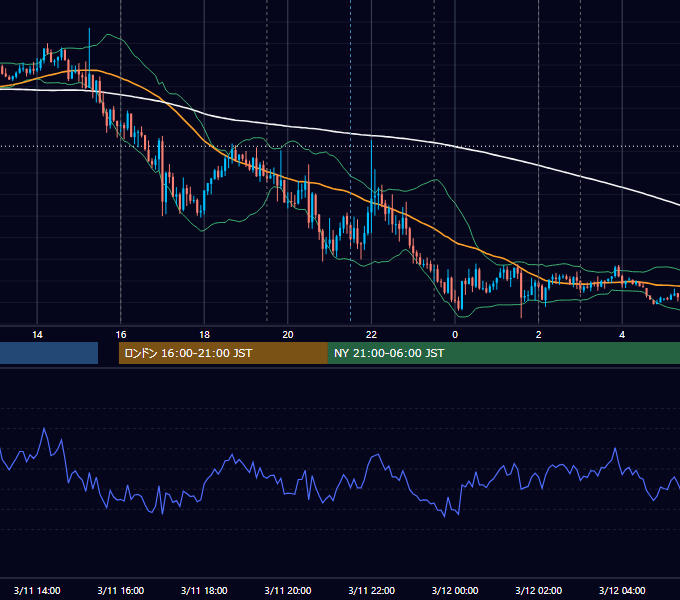Click the 3/11 22:00 date label

coord(372,590)
